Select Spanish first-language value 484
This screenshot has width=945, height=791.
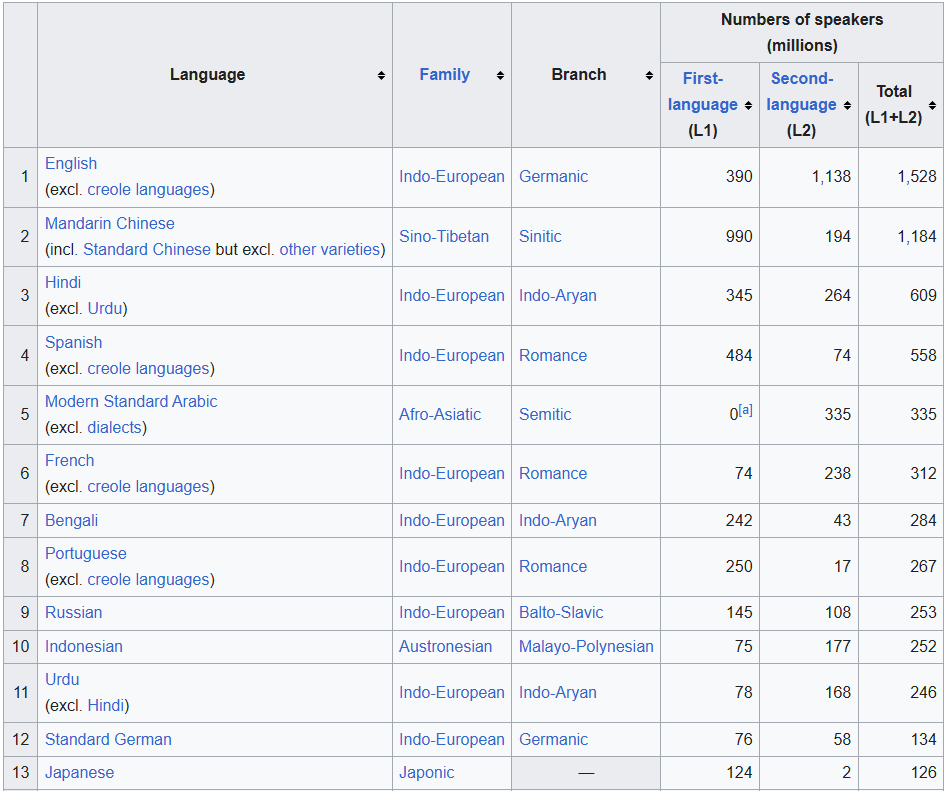(x=739, y=355)
